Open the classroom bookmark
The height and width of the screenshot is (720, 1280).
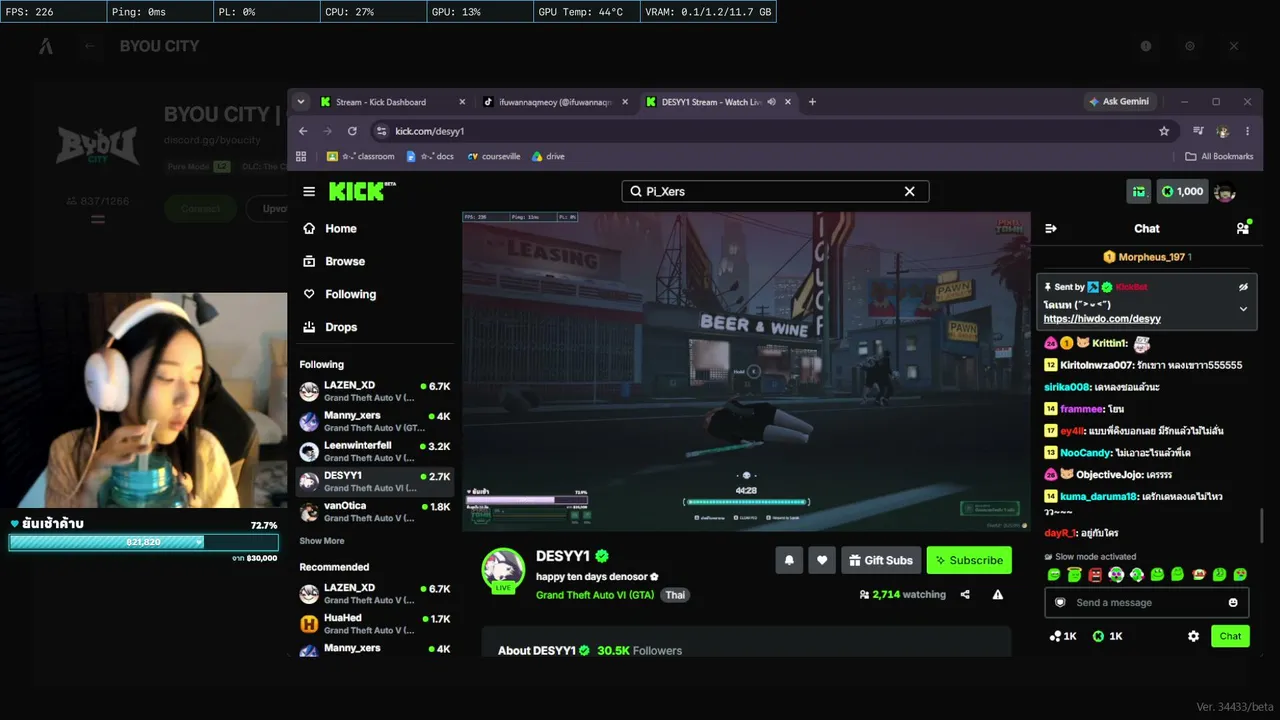pyautogui.click(x=361, y=157)
